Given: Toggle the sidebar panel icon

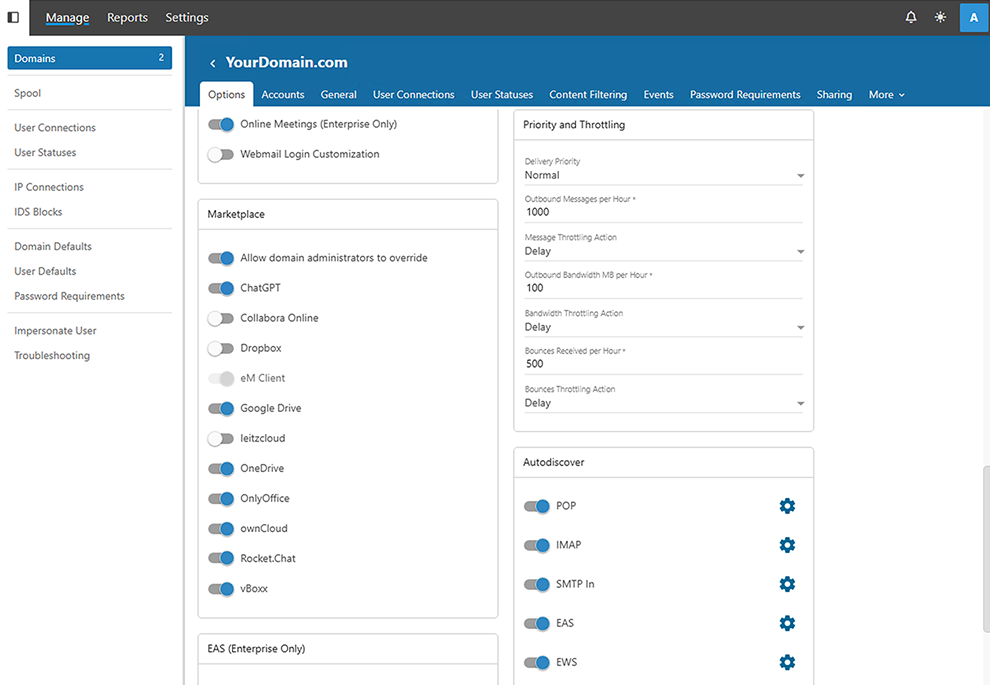Looking at the screenshot, I should 13,17.
